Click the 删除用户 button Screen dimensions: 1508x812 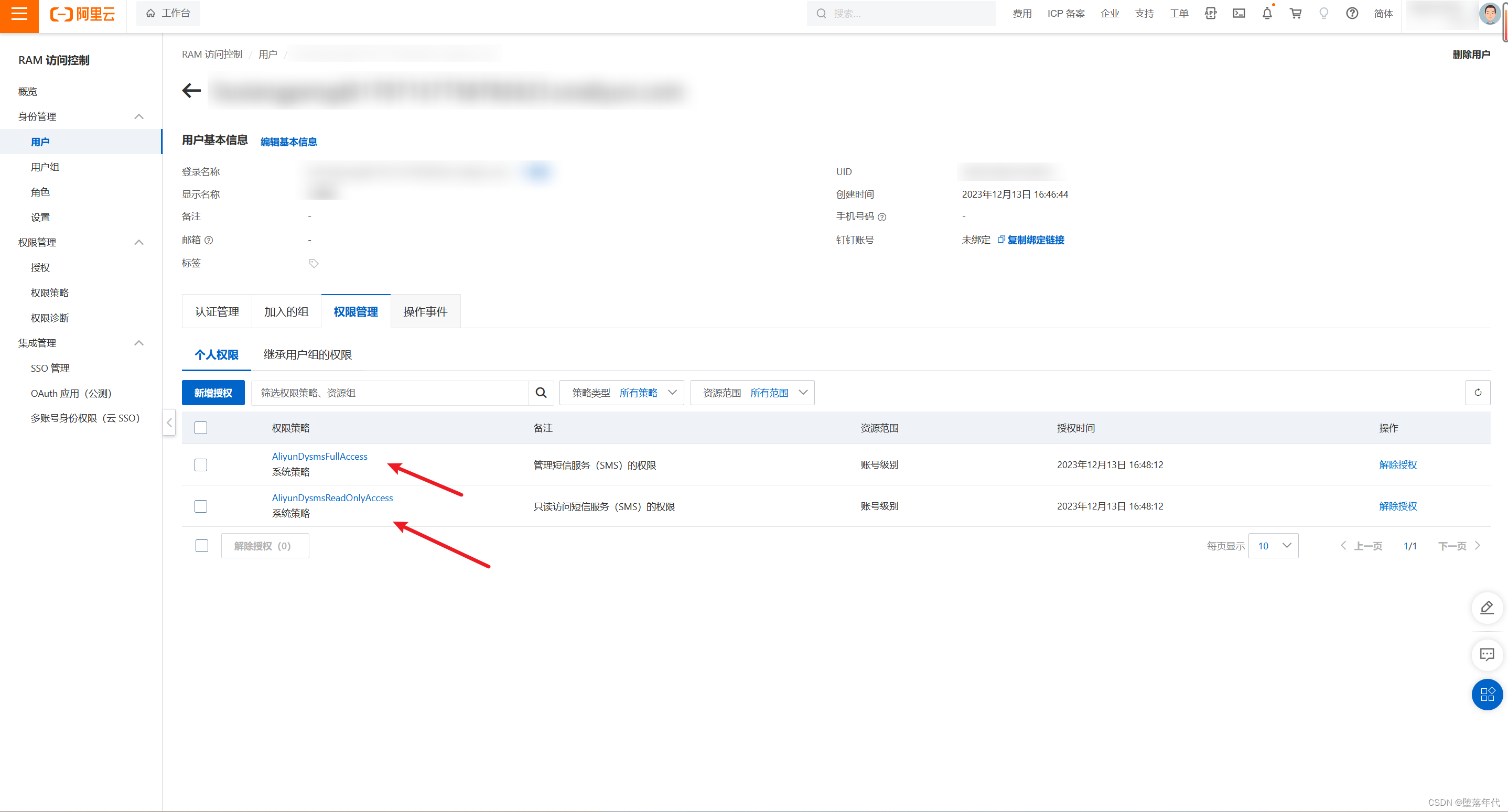click(x=1471, y=55)
